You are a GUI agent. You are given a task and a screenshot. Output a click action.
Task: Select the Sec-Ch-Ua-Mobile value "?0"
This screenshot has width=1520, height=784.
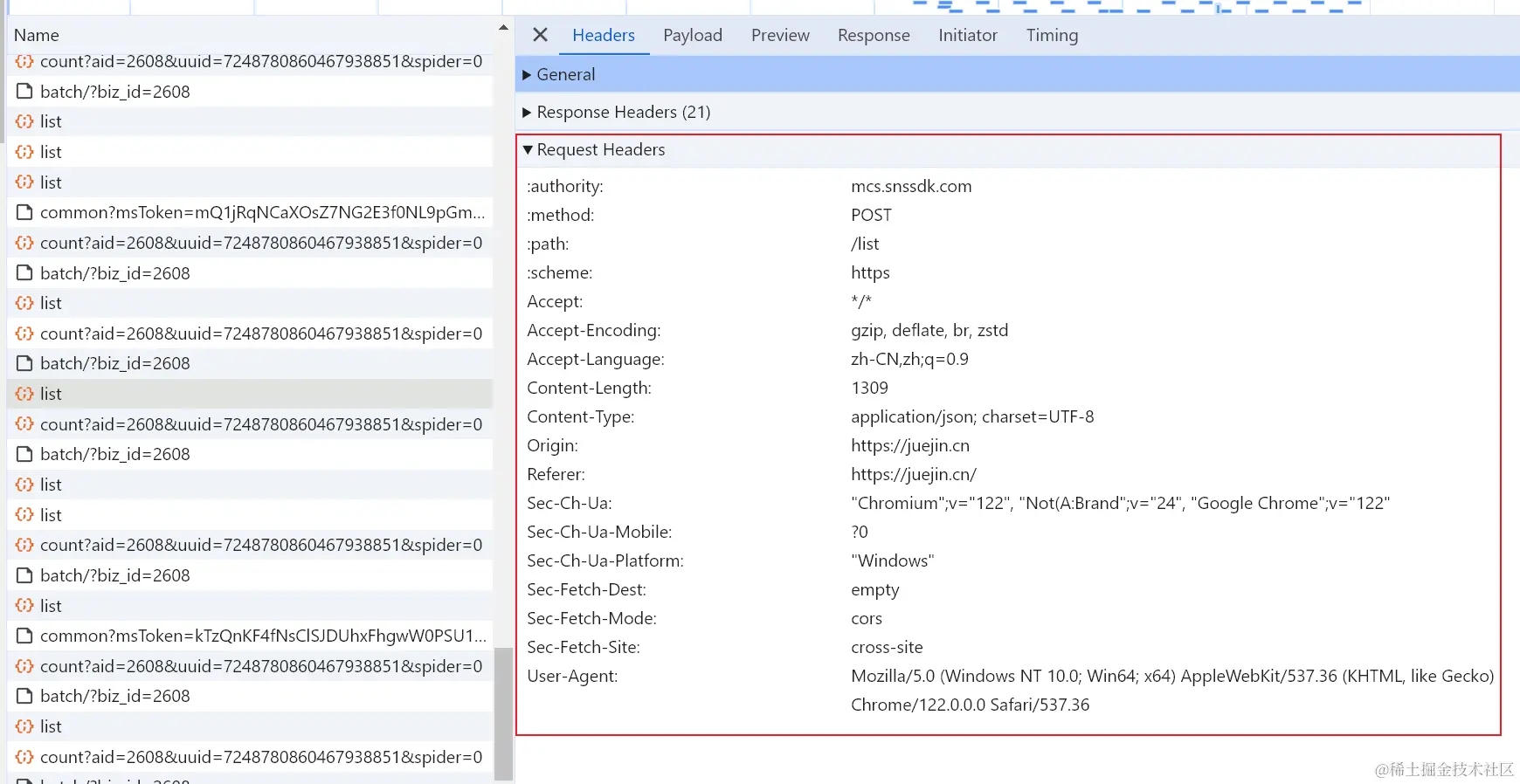(x=860, y=532)
